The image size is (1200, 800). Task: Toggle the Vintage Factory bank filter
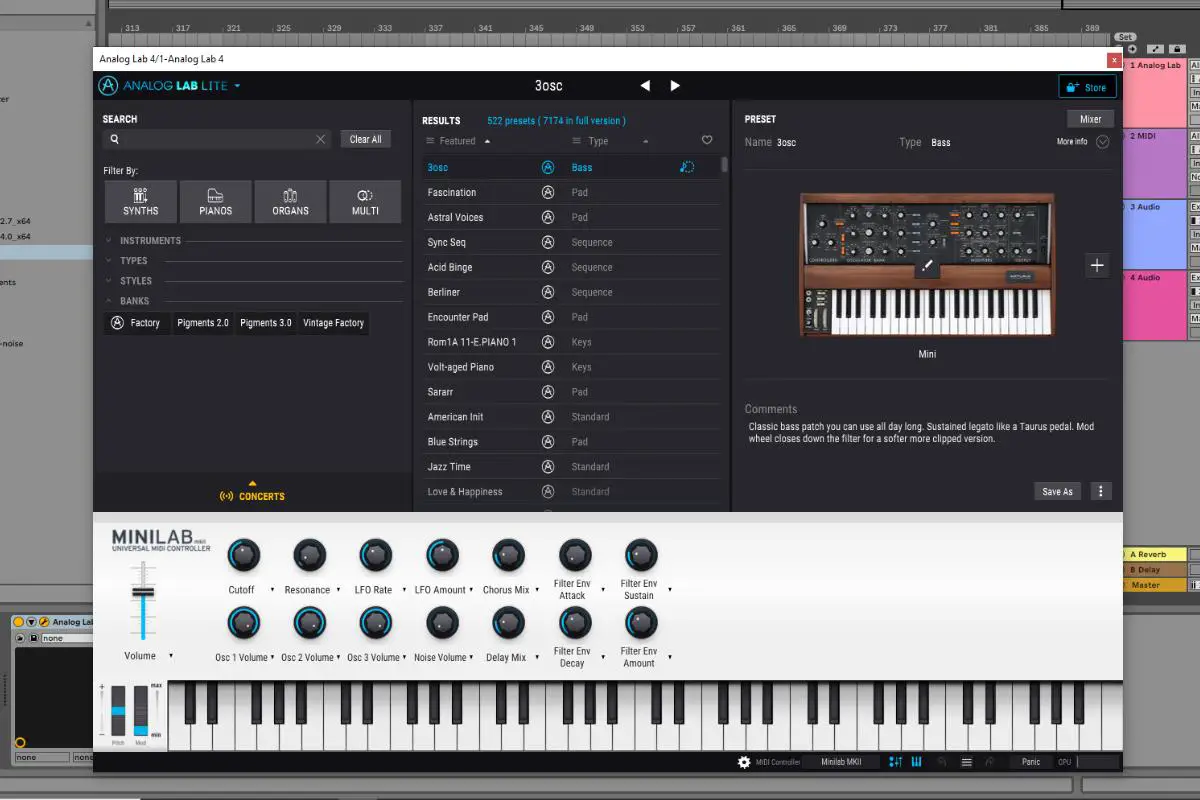tap(333, 322)
